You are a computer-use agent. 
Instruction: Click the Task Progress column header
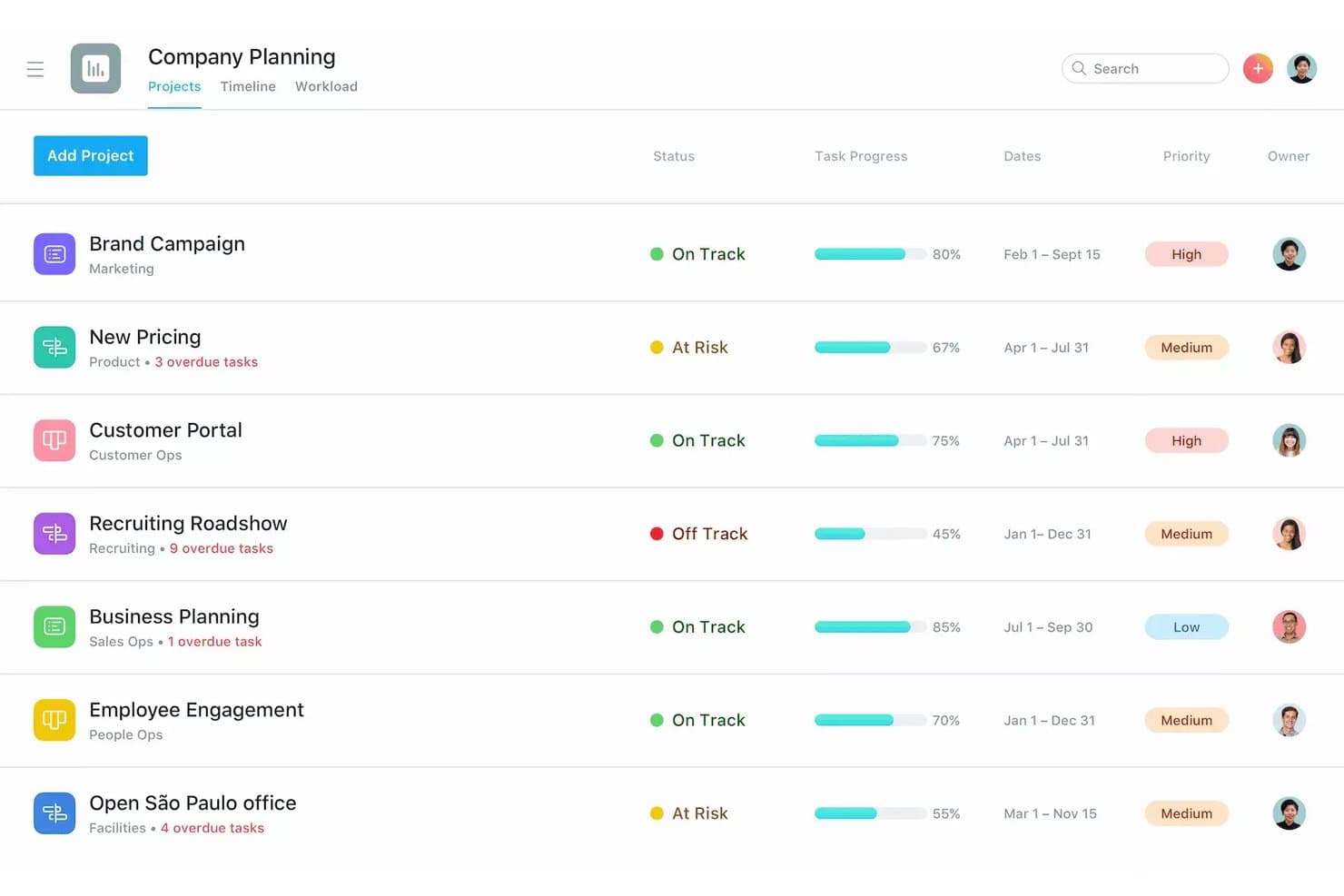(x=861, y=156)
